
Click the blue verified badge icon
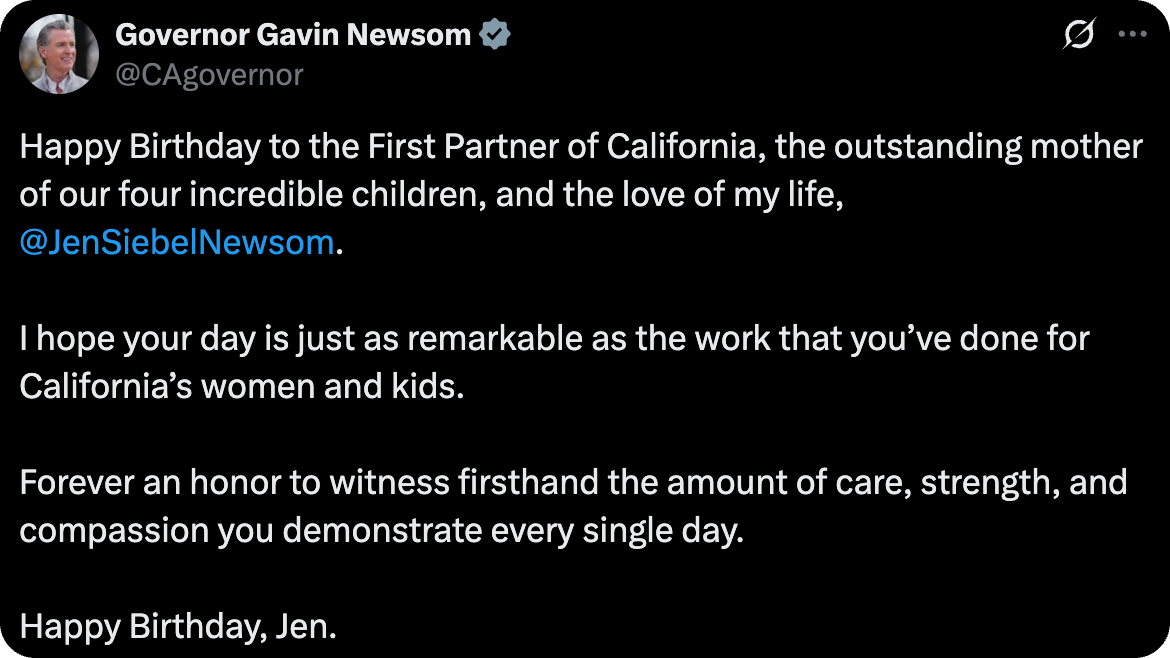coord(494,34)
